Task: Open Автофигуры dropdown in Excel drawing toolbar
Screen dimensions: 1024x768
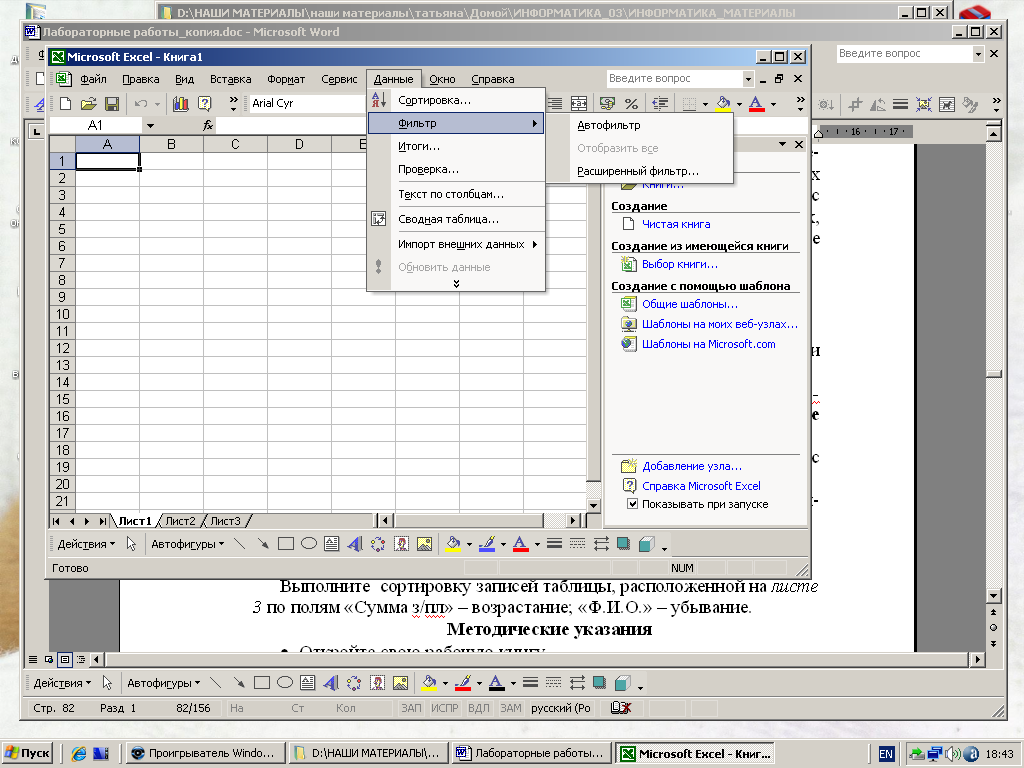Action: click(187, 543)
